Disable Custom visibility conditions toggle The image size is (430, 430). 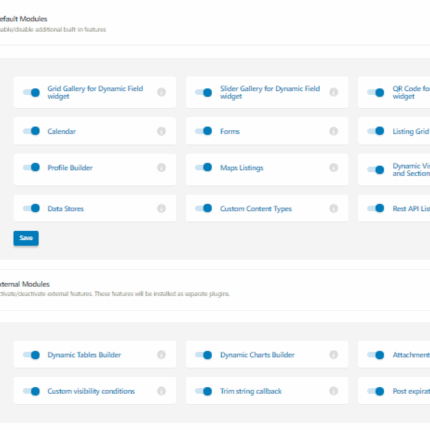31,391
